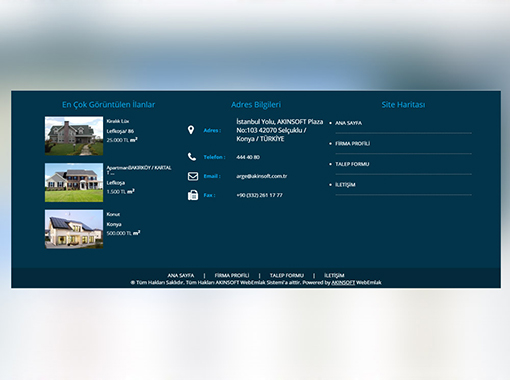Open İLETİŞİM in Site Haritası

point(345,185)
